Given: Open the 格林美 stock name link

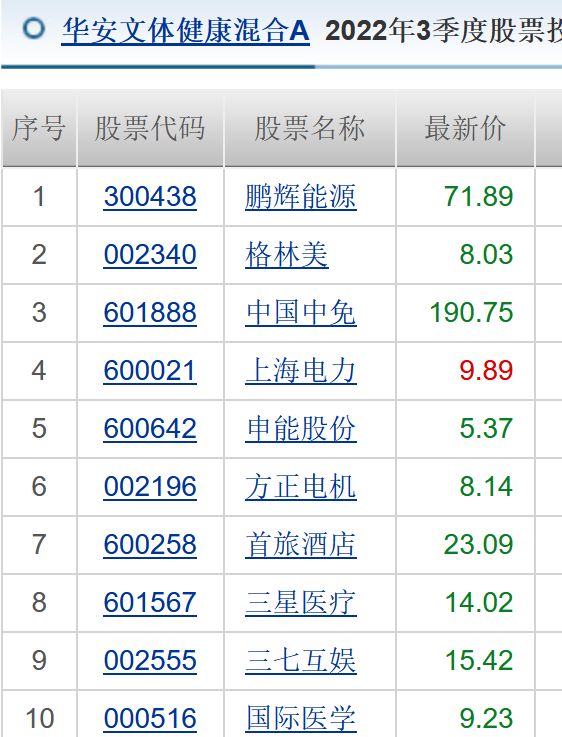Looking at the screenshot, I should (287, 254).
